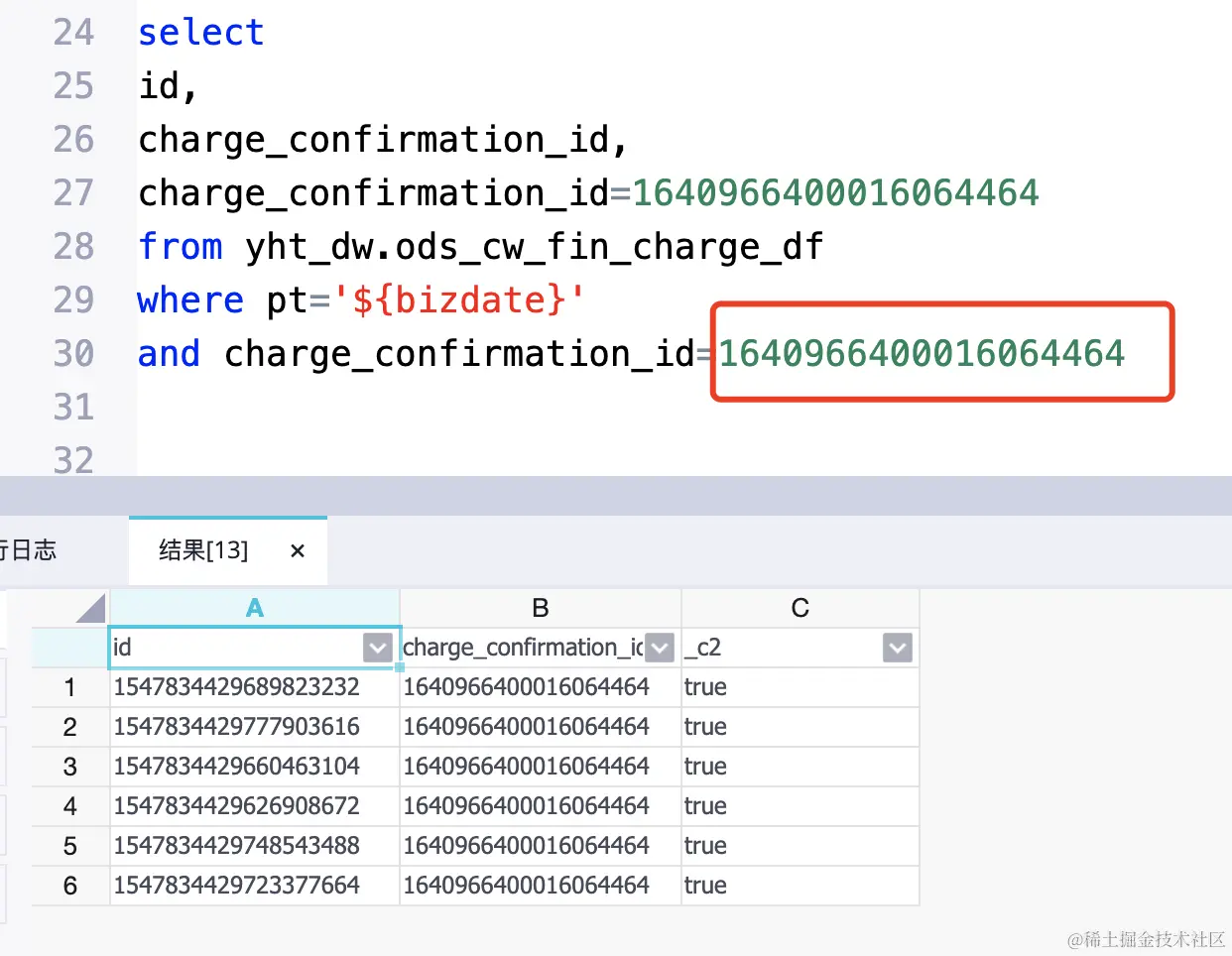The width and height of the screenshot is (1232, 956).
Task: Click the true value in row 1
Action: point(801,687)
